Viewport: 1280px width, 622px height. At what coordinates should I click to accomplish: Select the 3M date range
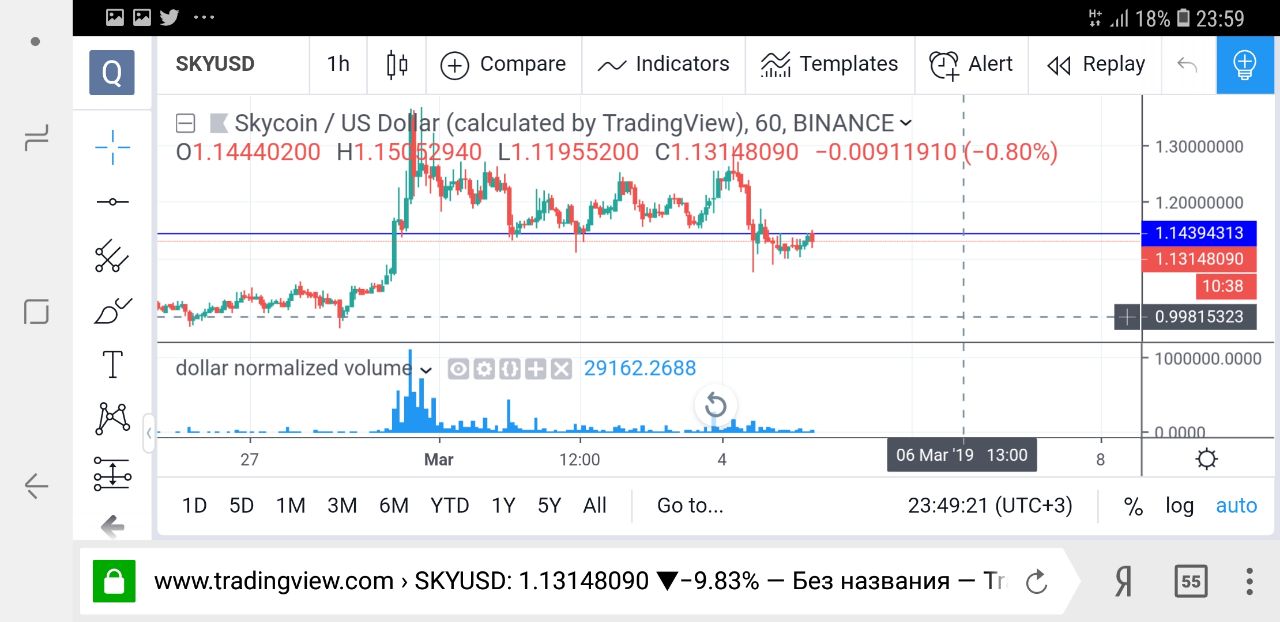[342, 506]
